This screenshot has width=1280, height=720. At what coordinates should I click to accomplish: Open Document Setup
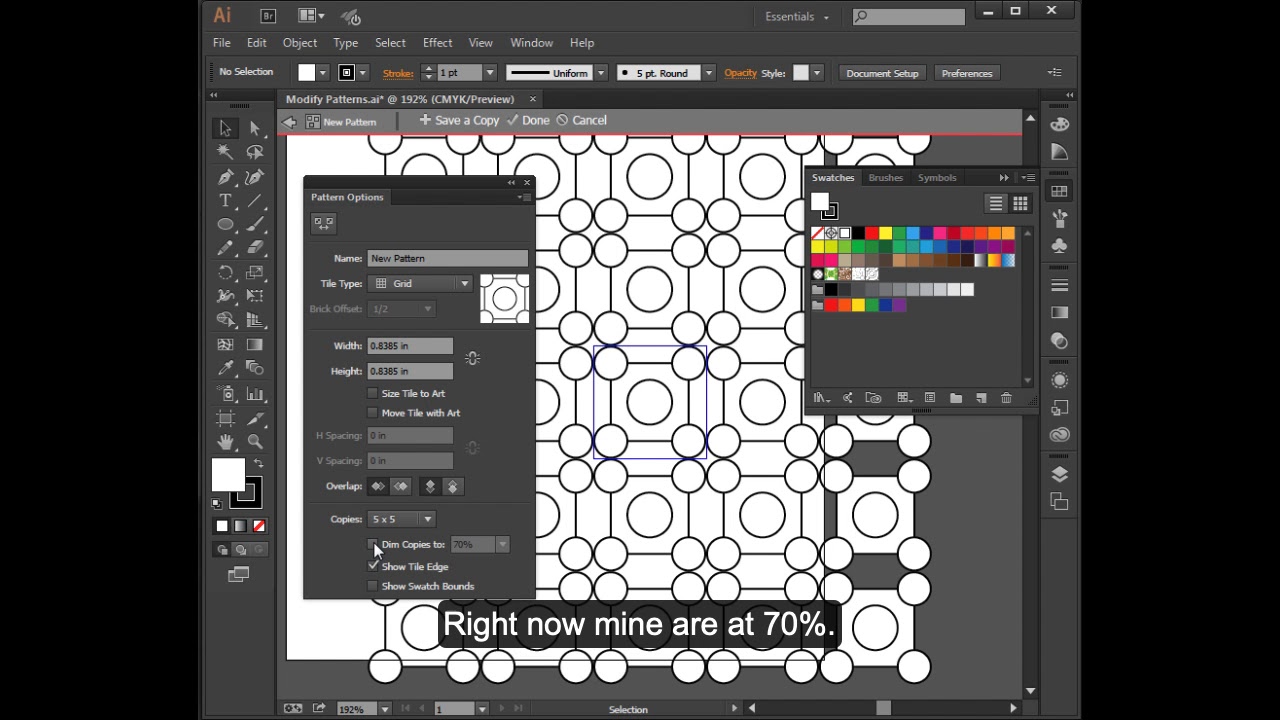coord(882,73)
